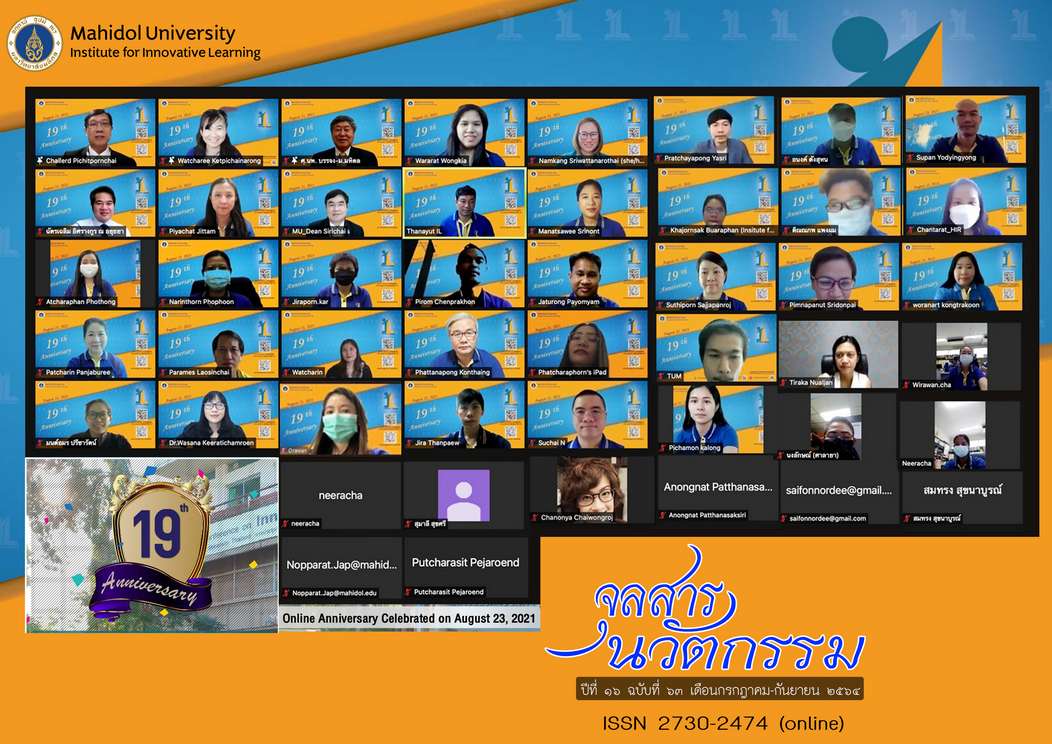Select the highlighted Thanayut video tile
This screenshot has width=1052, height=744.
(464, 200)
